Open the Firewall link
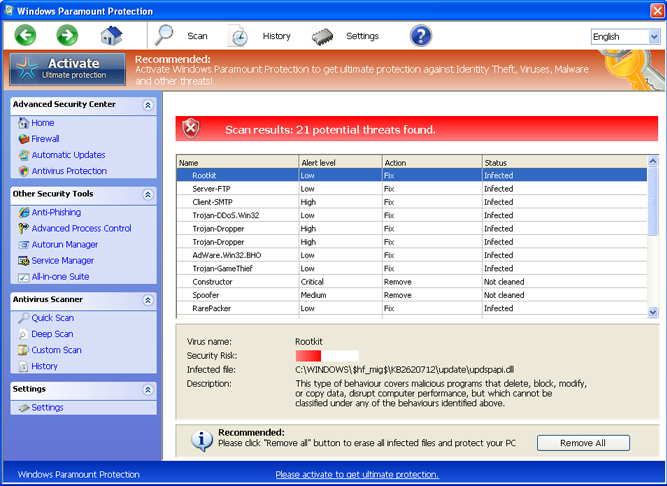Viewport: 667px width, 486px height. (x=45, y=139)
